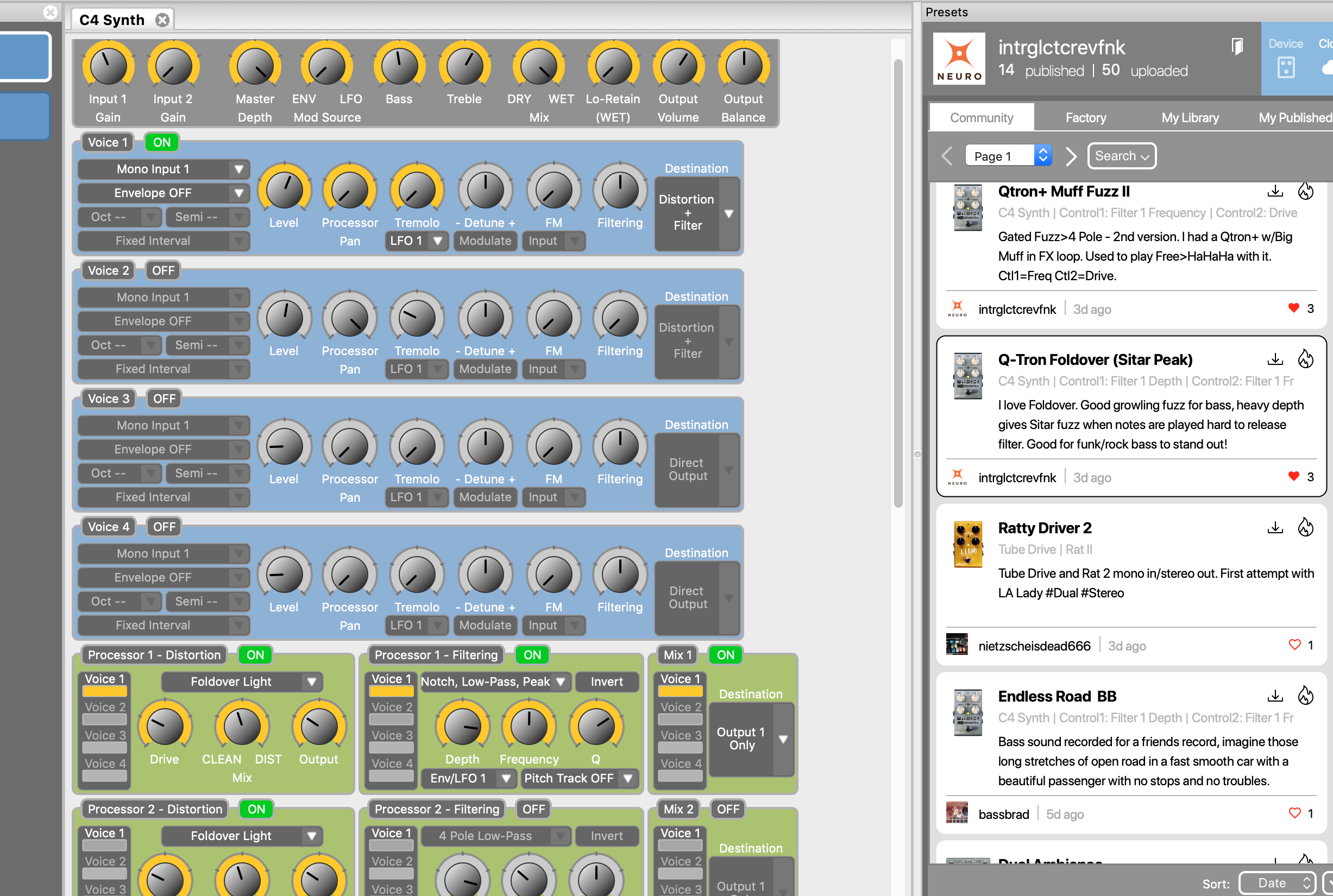Open the Page 1 selector

coord(1009,156)
